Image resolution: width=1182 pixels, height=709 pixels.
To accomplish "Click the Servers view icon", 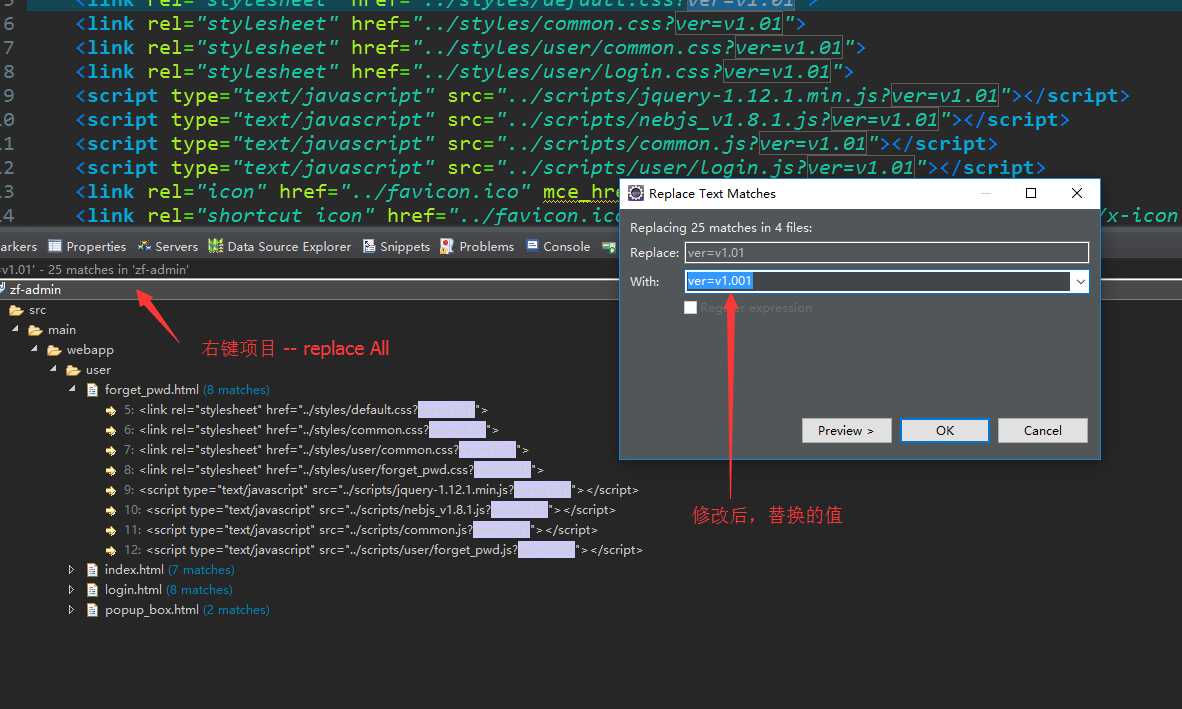I will pos(144,246).
